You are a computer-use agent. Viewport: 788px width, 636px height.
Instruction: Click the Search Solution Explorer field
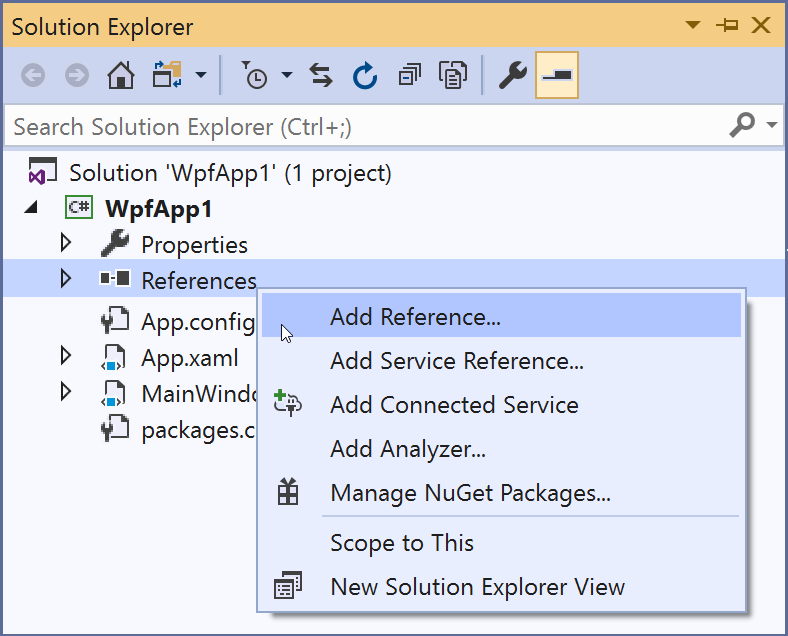[x=360, y=127]
